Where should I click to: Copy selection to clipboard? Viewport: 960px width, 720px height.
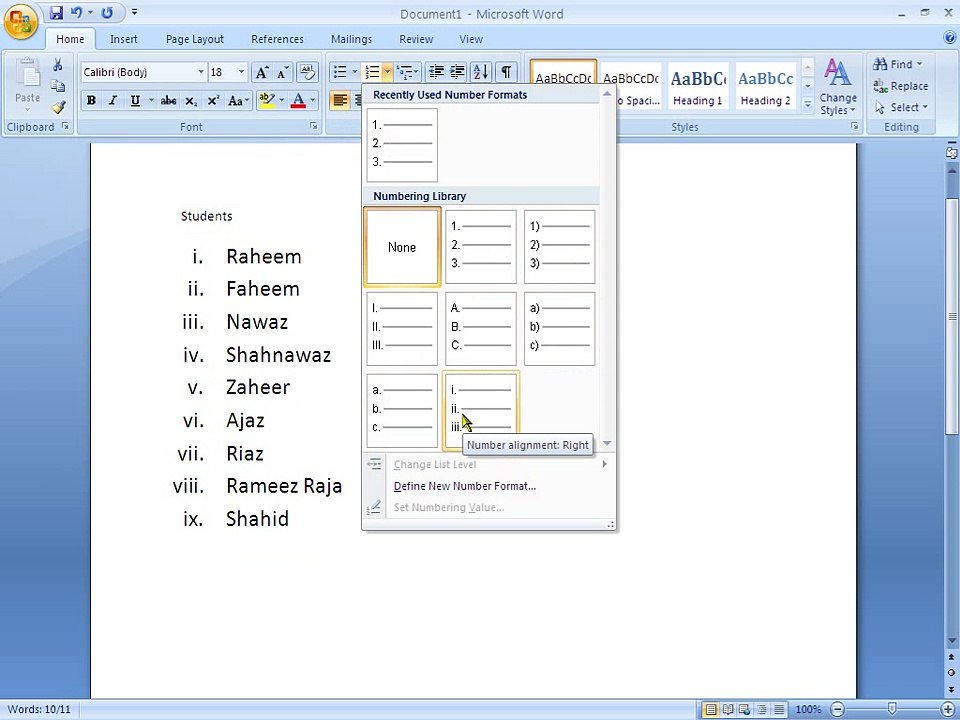click(x=58, y=86)
